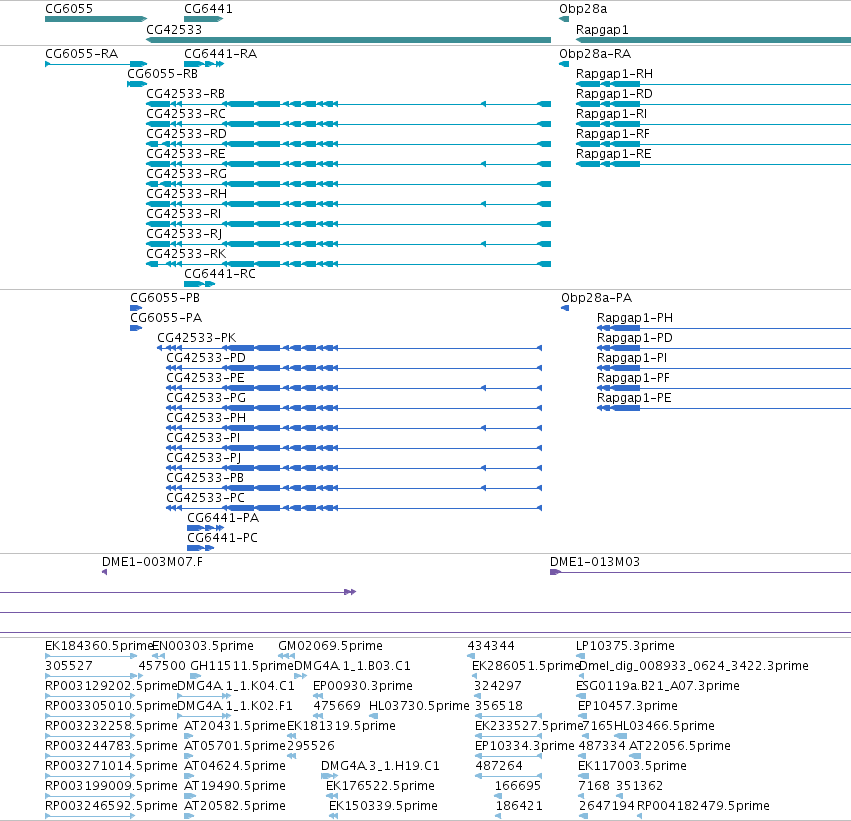Image resolution: width=851 pixels, height=821 pixels.
Task: Select EST EN00303.5prime label
Action: (203, 646)
